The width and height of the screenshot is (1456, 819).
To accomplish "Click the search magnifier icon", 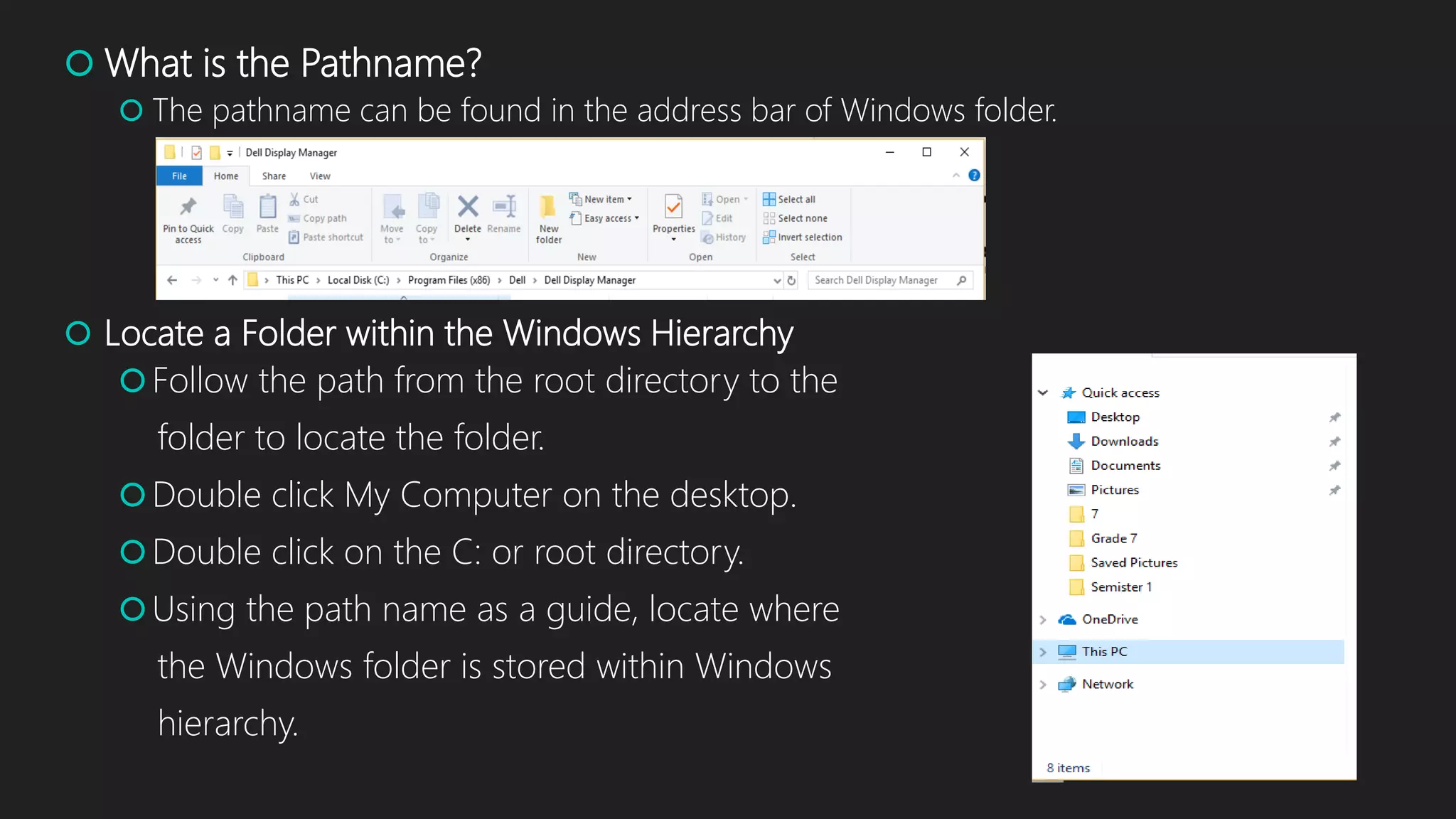I will click(x=961, y=280).
